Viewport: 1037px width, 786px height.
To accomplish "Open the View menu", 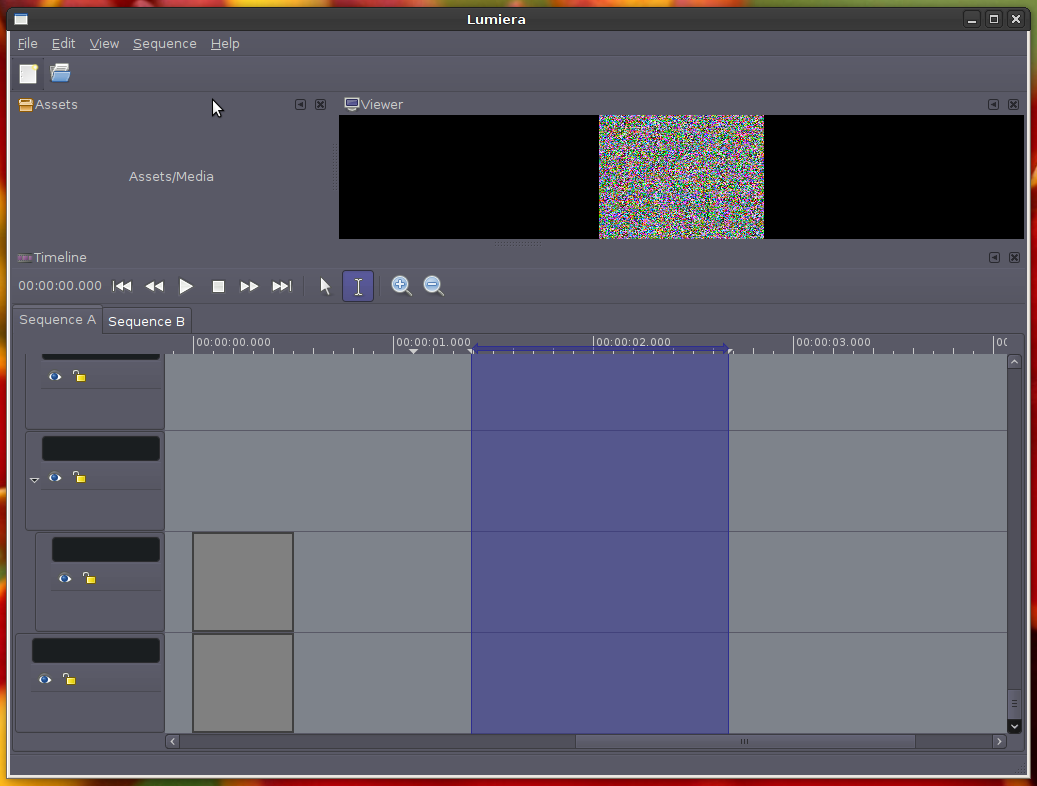I will [x=104, y=44].
